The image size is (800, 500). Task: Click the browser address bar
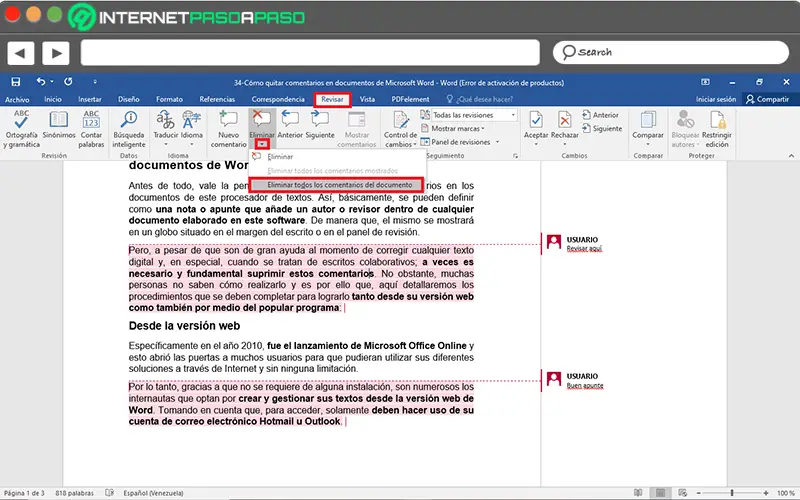[310, 53]
